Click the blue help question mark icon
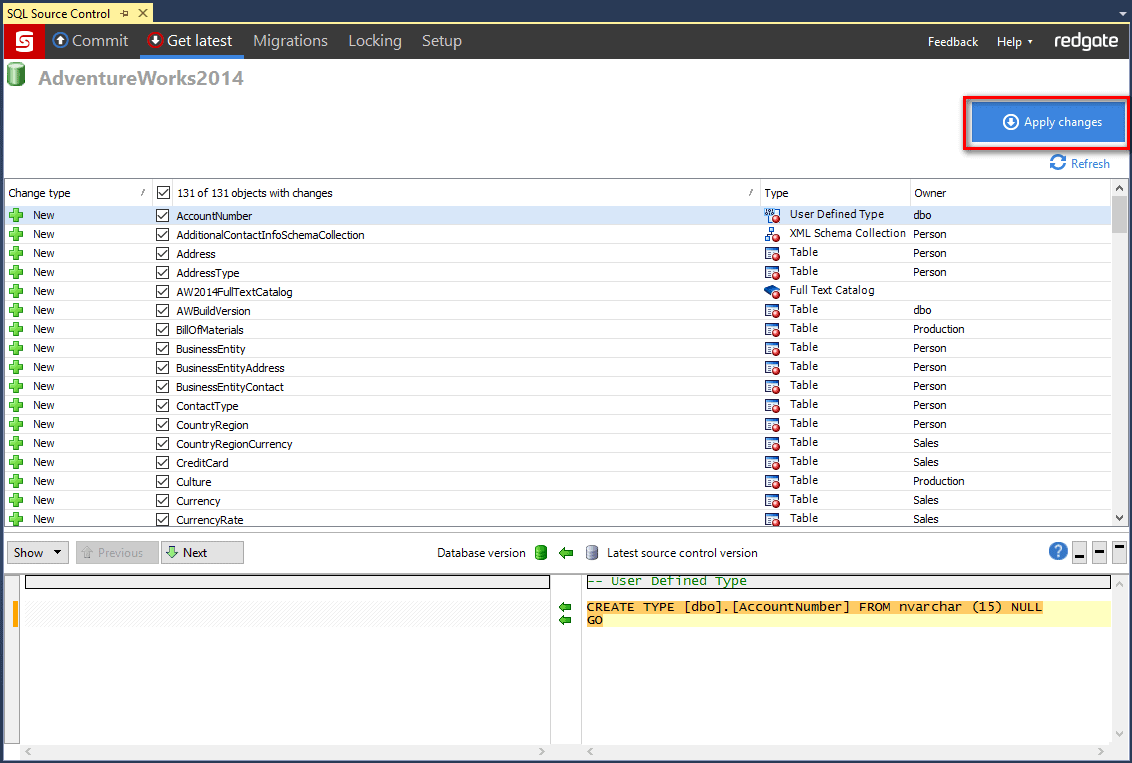 [1058, 552]
